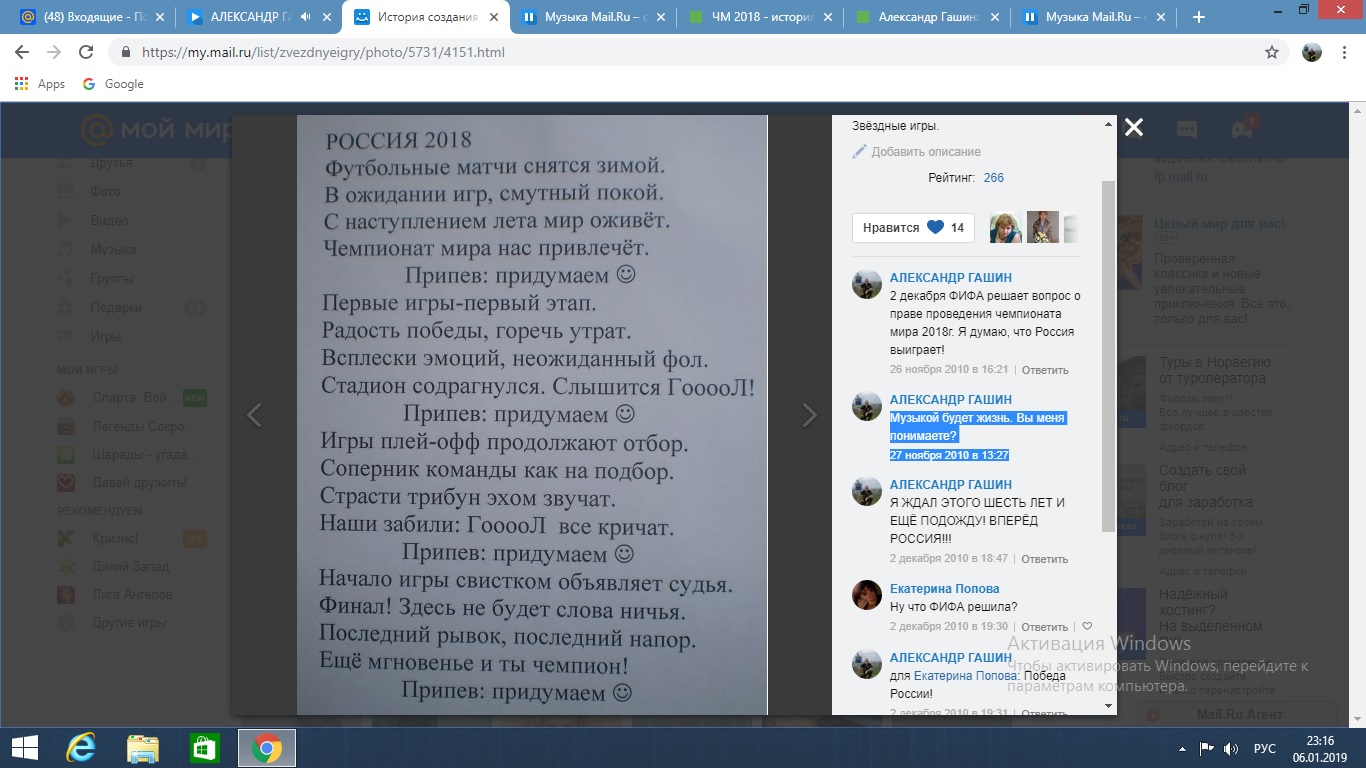Open the Apps bookmarks shortcut
Viewport: 1366px width, 768px height.
[x=40, y=84]
